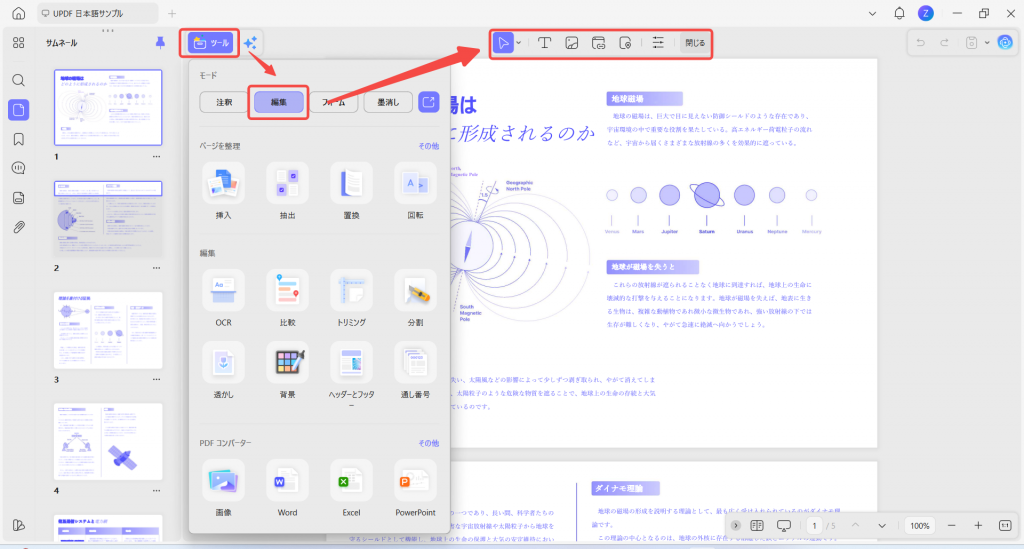Click the Save icon
1024x549 pixels.
[972, 43]
